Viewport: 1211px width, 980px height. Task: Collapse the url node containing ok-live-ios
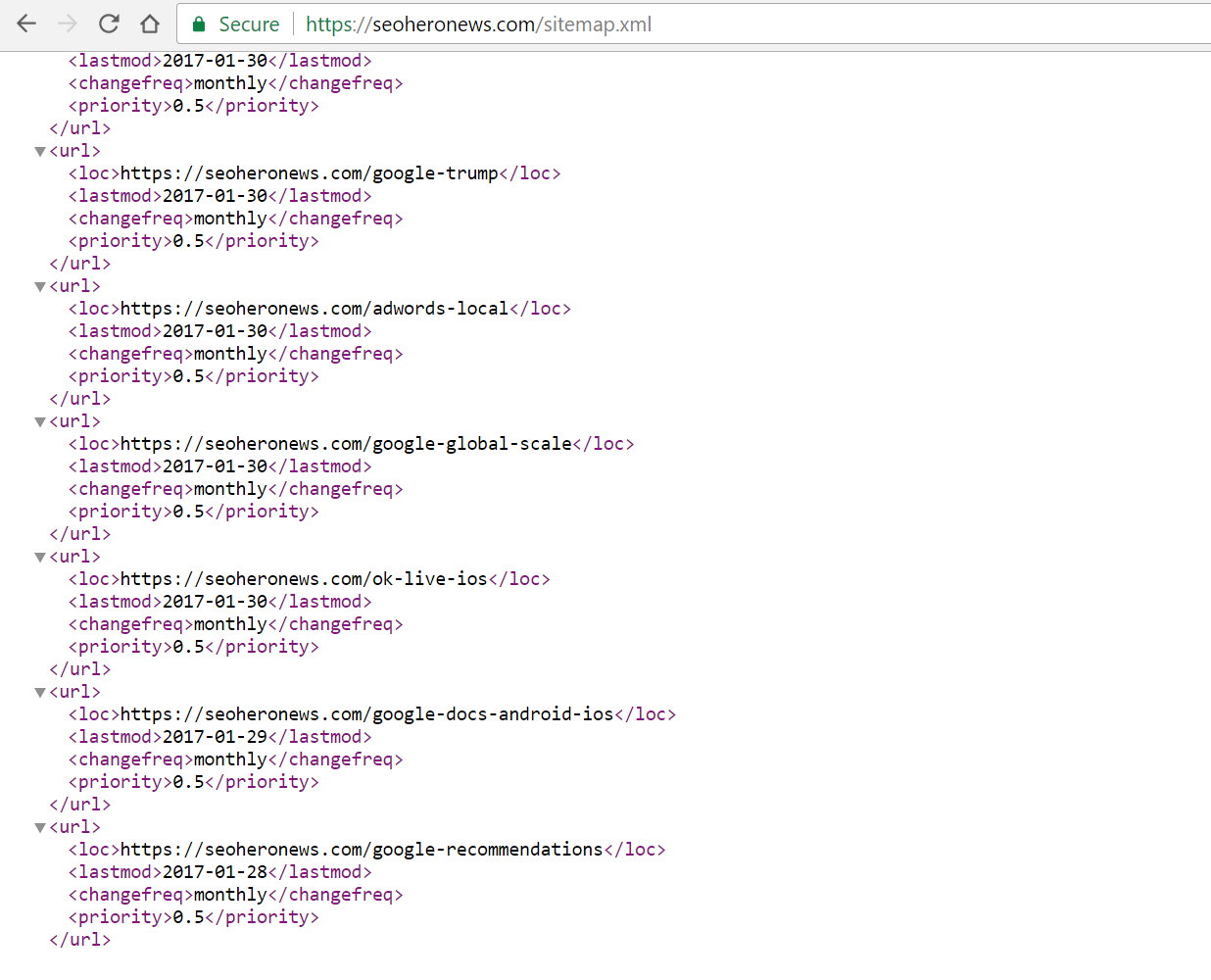pyautogui.click(x=40, y=558)
